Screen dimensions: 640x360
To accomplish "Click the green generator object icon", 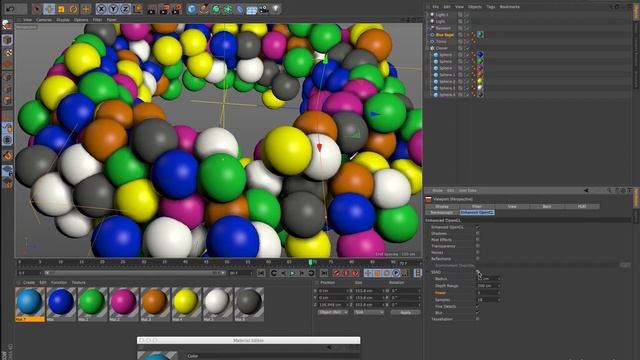I will (x=216, y=9).
